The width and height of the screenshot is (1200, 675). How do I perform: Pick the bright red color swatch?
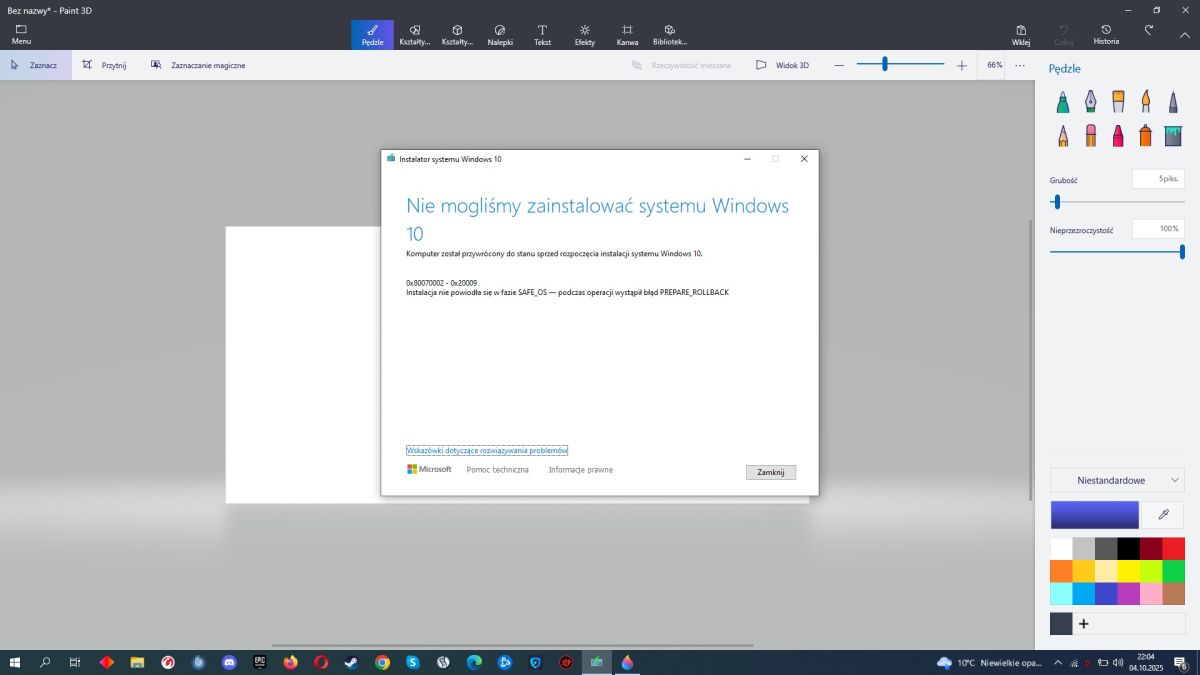[x=1174, y=548]
